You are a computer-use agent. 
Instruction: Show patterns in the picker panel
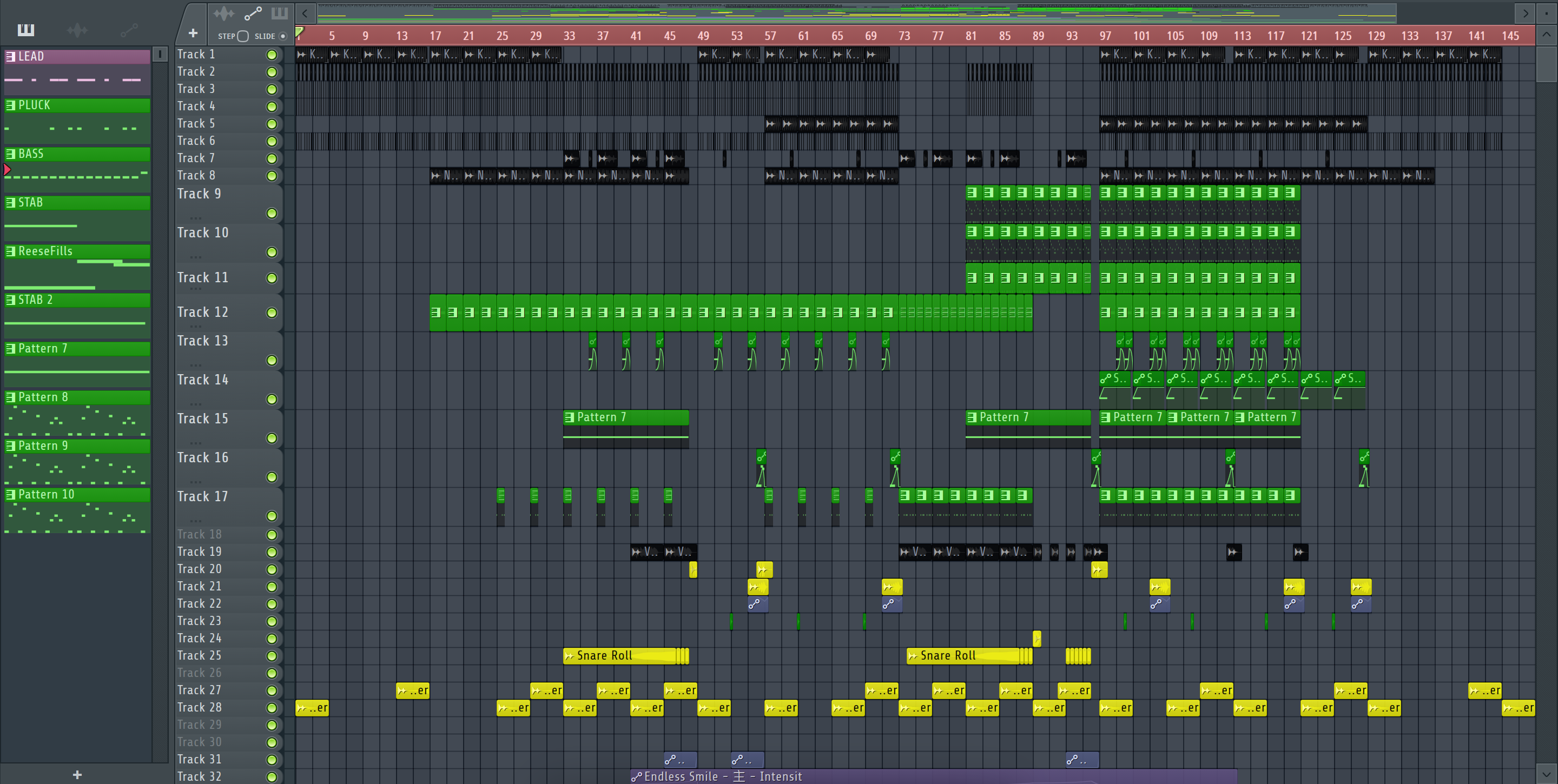pos(26,30)
